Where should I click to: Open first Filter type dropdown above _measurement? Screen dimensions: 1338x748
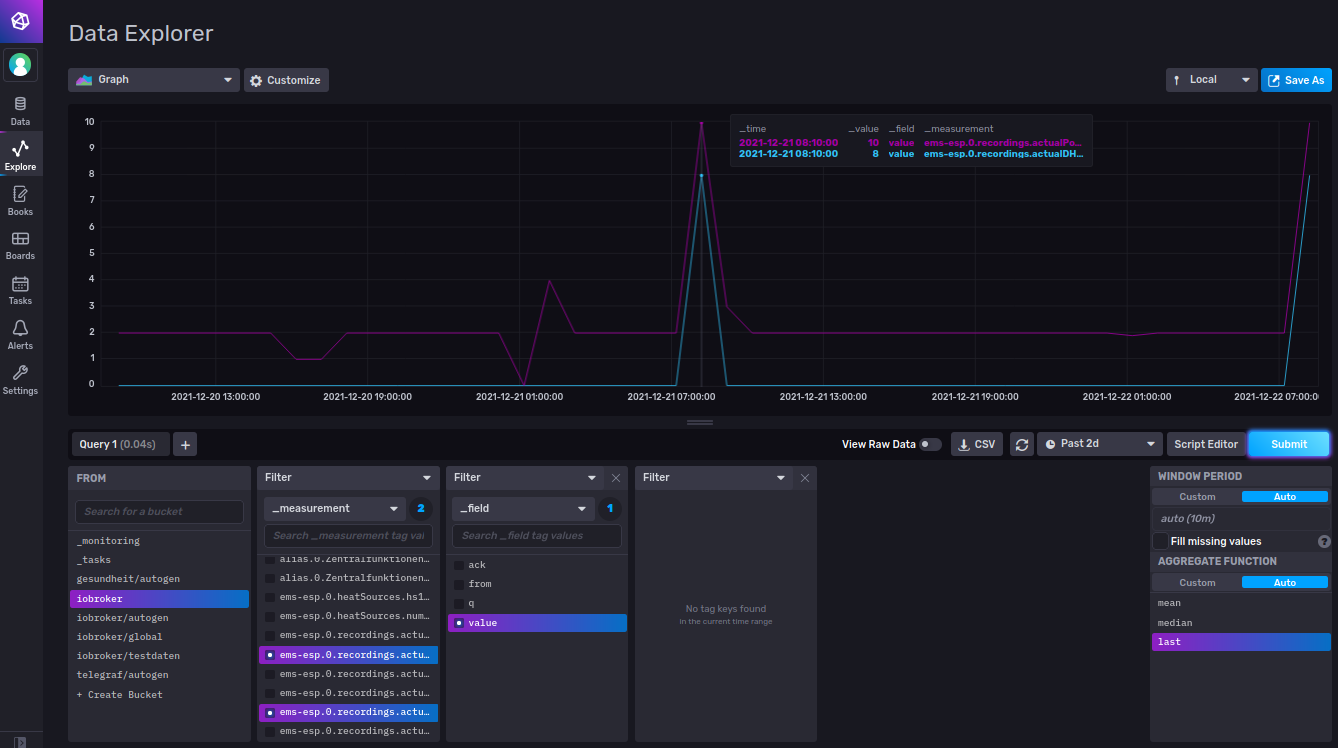[x=348, y=478]
